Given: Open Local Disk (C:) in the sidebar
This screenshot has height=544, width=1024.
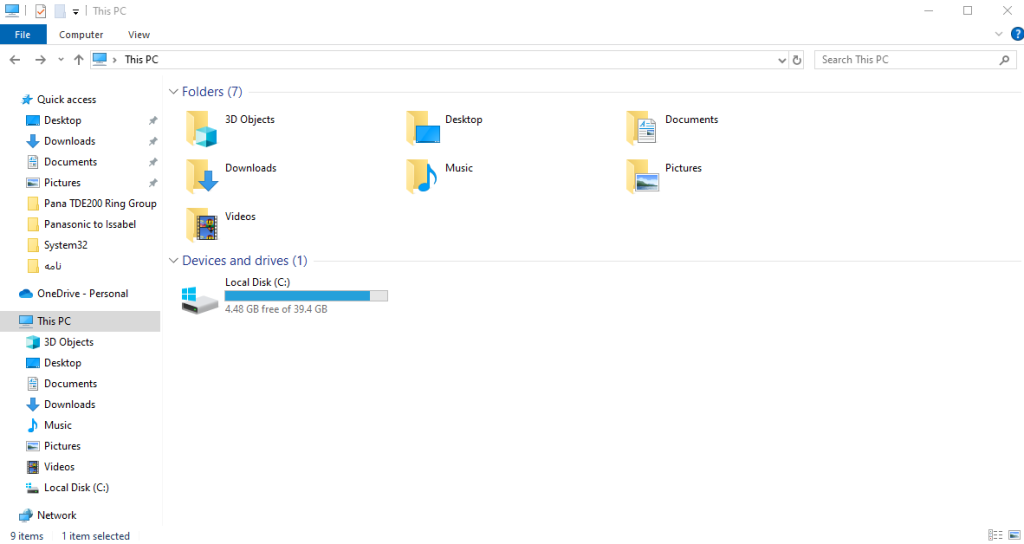Looking at the screenshot, I should pos(76,488).
